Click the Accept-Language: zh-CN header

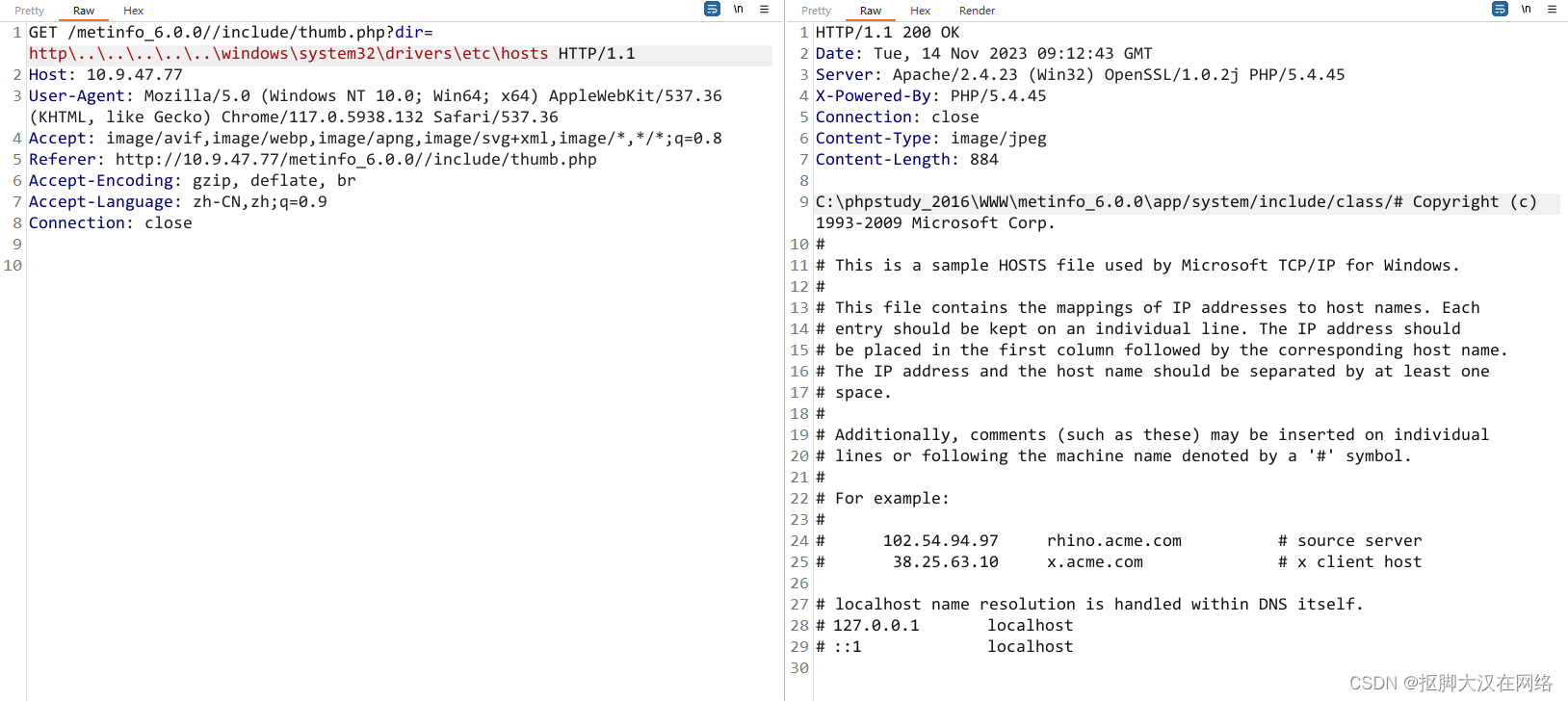178,202
